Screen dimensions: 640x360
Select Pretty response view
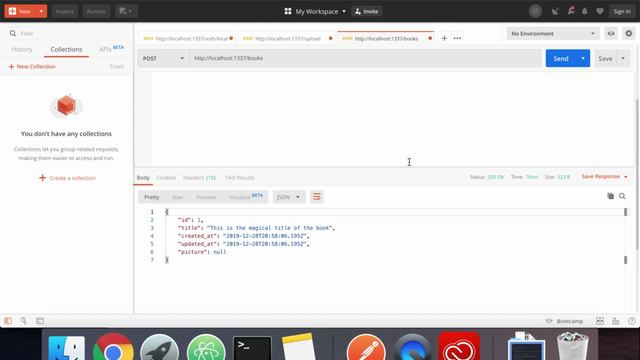[151, 197]
